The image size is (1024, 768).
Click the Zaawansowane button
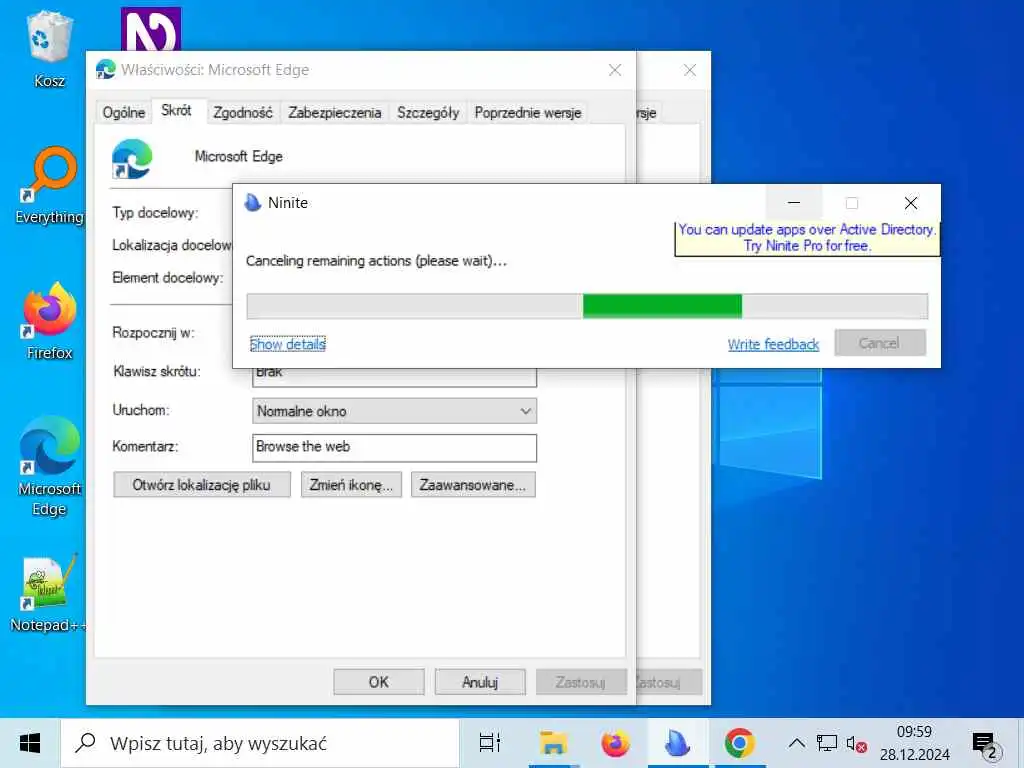point(473,485)
